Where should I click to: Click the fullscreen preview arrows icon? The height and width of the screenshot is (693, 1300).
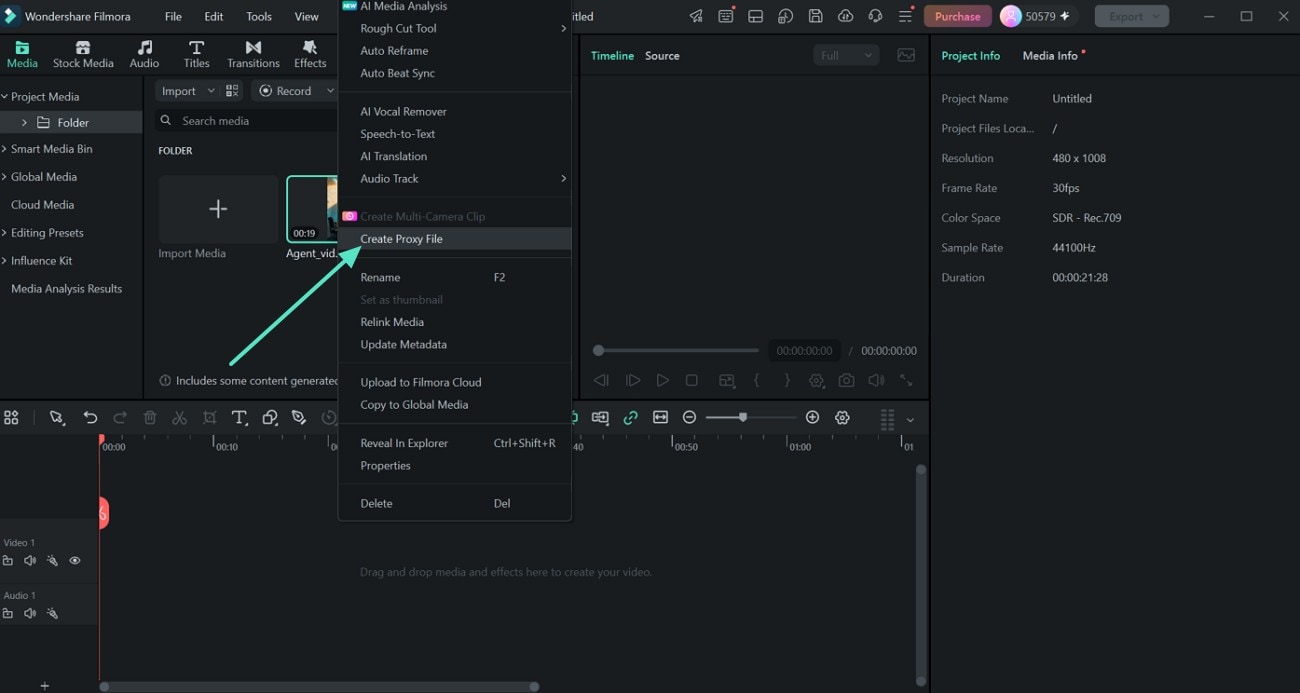pyautogui.click(x=906, y=381)
